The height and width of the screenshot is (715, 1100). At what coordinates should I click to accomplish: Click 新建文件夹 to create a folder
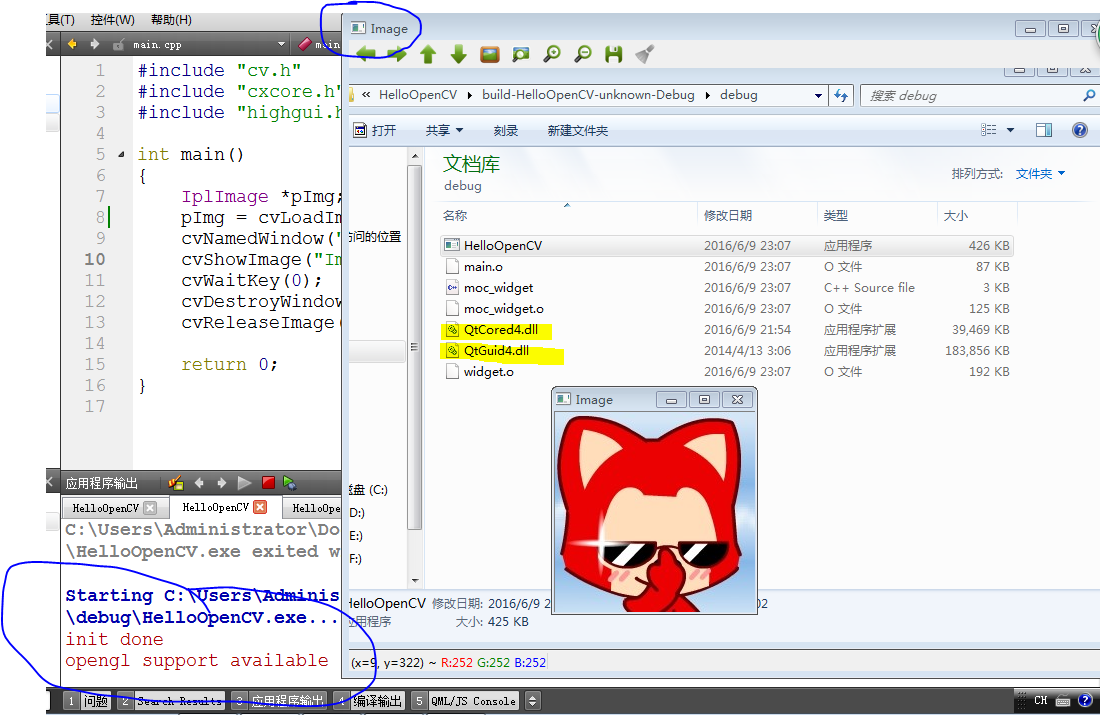coord(577,131)
